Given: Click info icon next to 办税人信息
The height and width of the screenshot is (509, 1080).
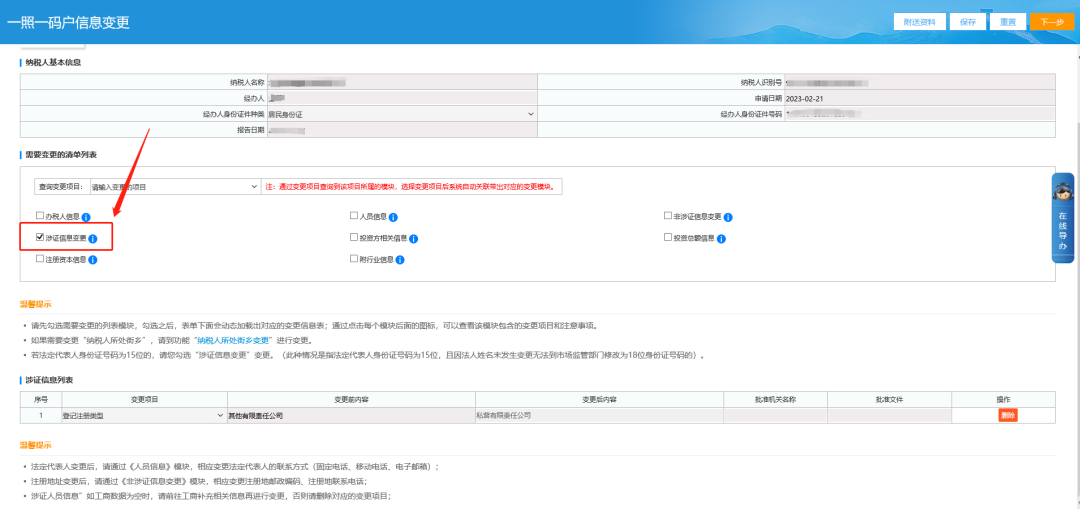Looking at the screenshot, I should tap(87, 218).
